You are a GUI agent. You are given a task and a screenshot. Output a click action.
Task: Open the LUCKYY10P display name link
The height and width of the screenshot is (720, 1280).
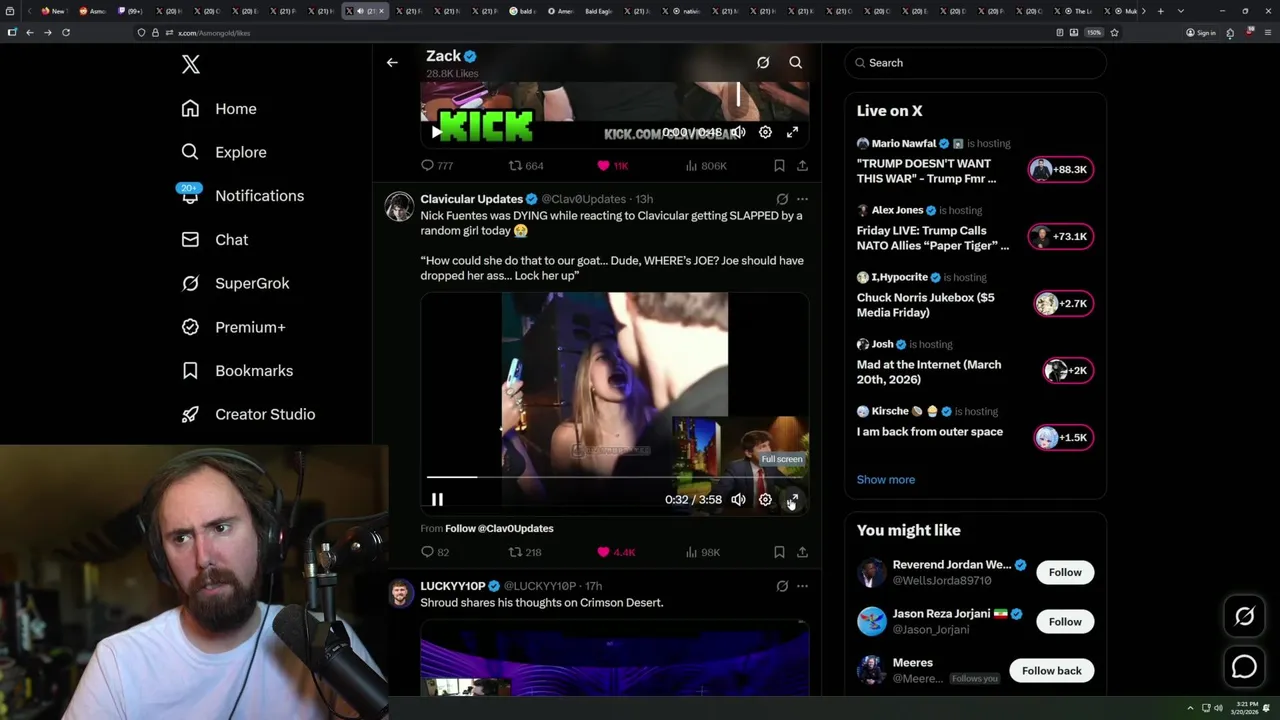[x=453, y=586]
